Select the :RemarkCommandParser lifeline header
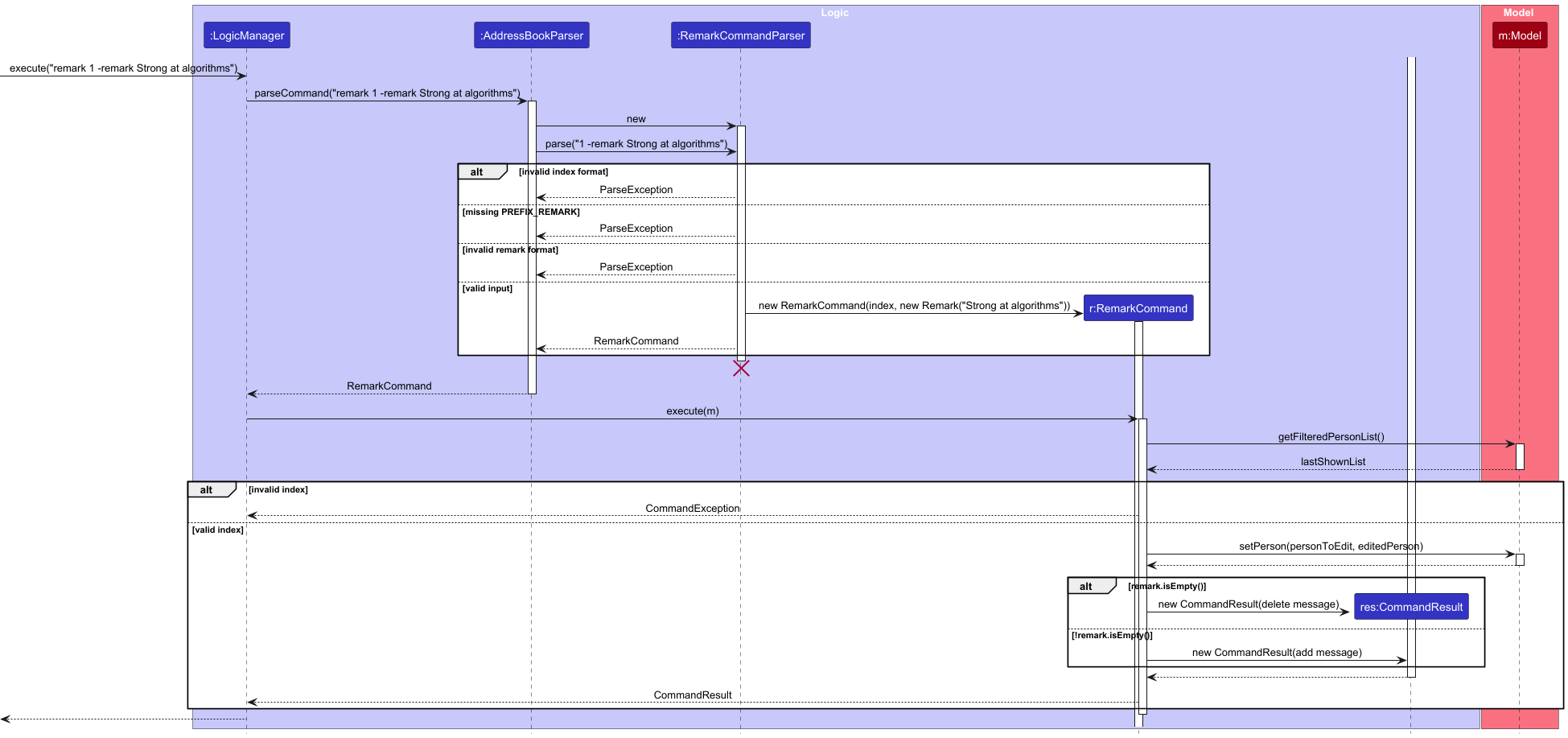 click(739, 35)
